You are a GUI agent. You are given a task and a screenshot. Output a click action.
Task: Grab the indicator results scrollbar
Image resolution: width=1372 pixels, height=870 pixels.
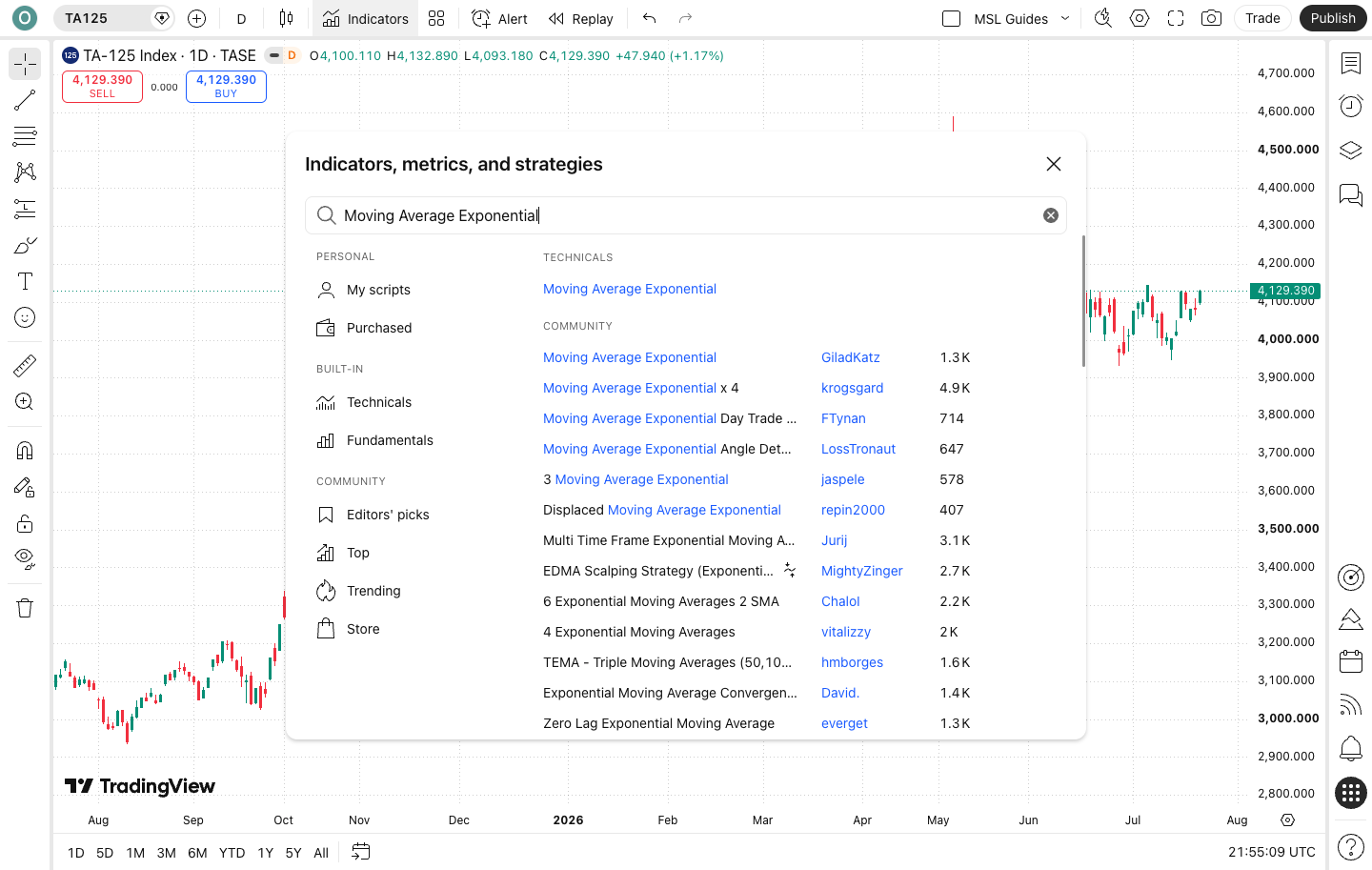1083,300
